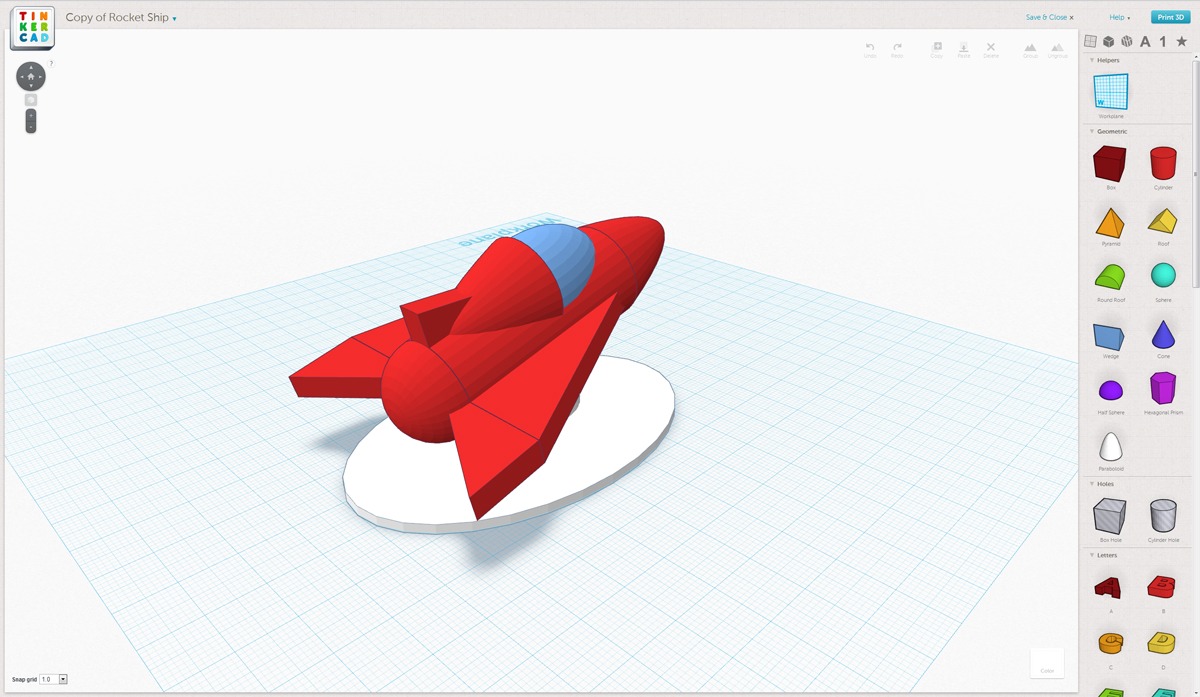Switch to the letter A shapes tab
Image resolution: width=1200 pixels, height=697 pixels.
(1145, 41)
